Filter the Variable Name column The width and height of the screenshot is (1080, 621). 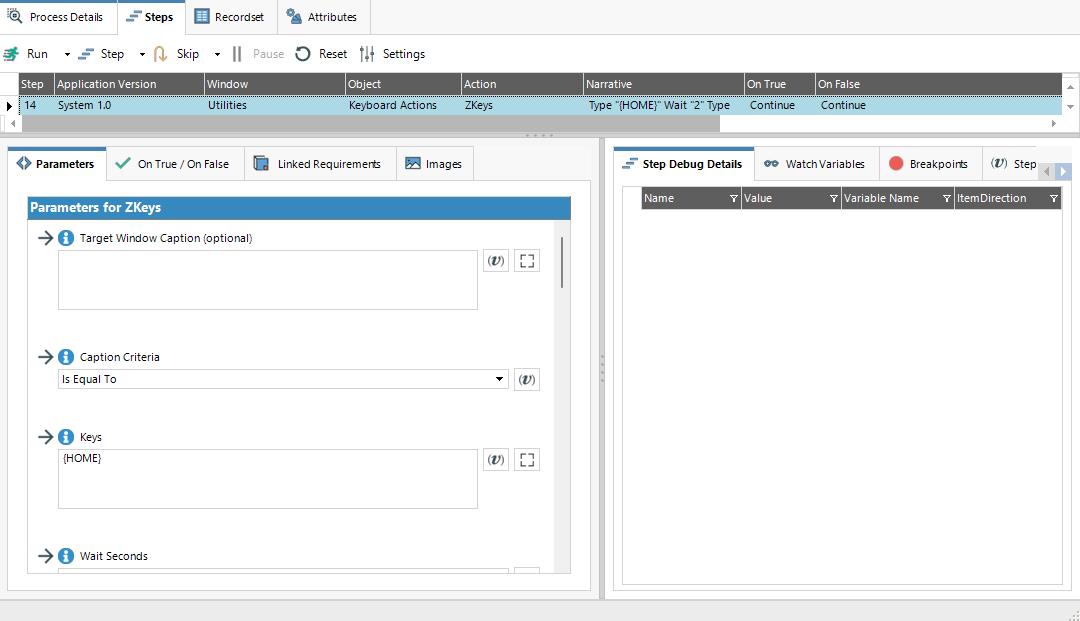(x=946, y=199)
